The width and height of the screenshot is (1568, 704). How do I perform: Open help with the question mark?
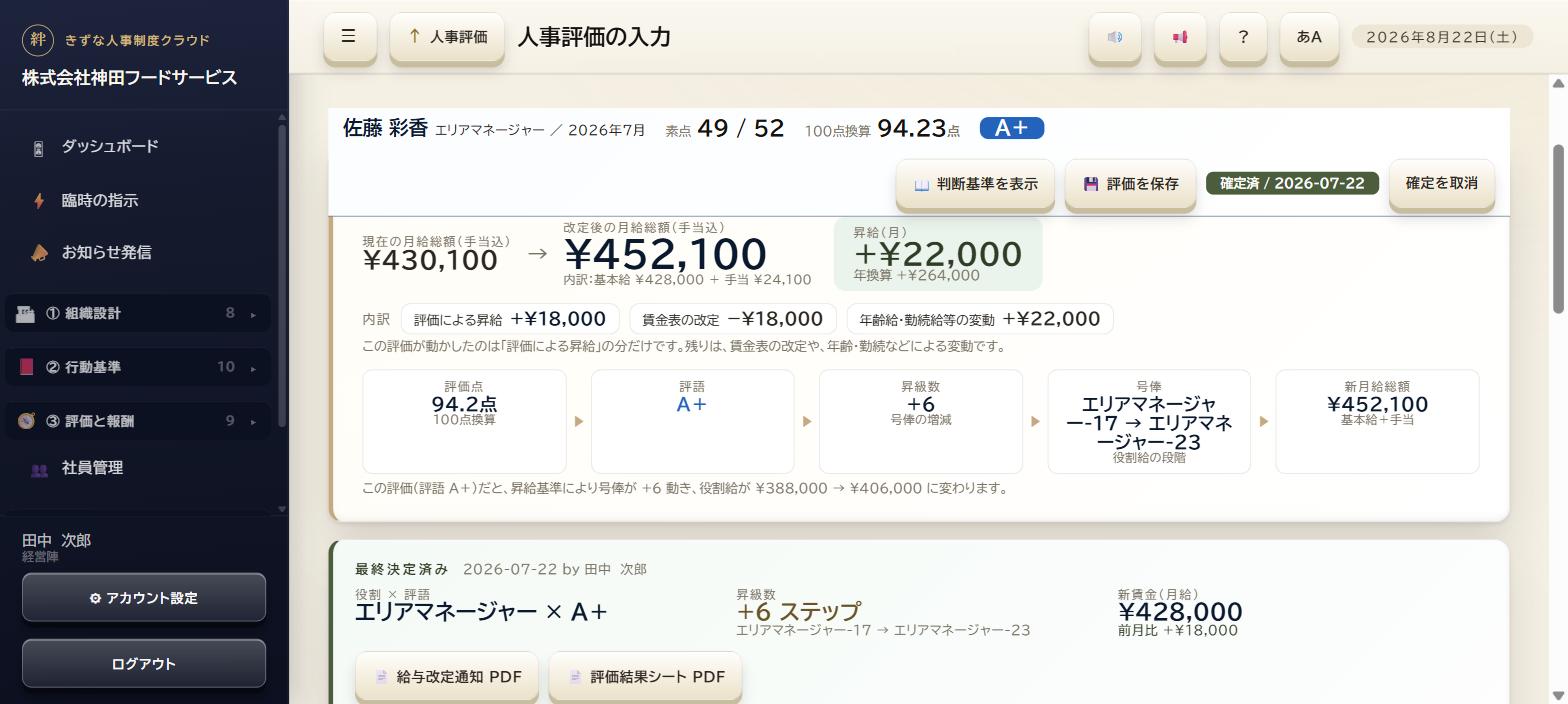[1243, 37]
